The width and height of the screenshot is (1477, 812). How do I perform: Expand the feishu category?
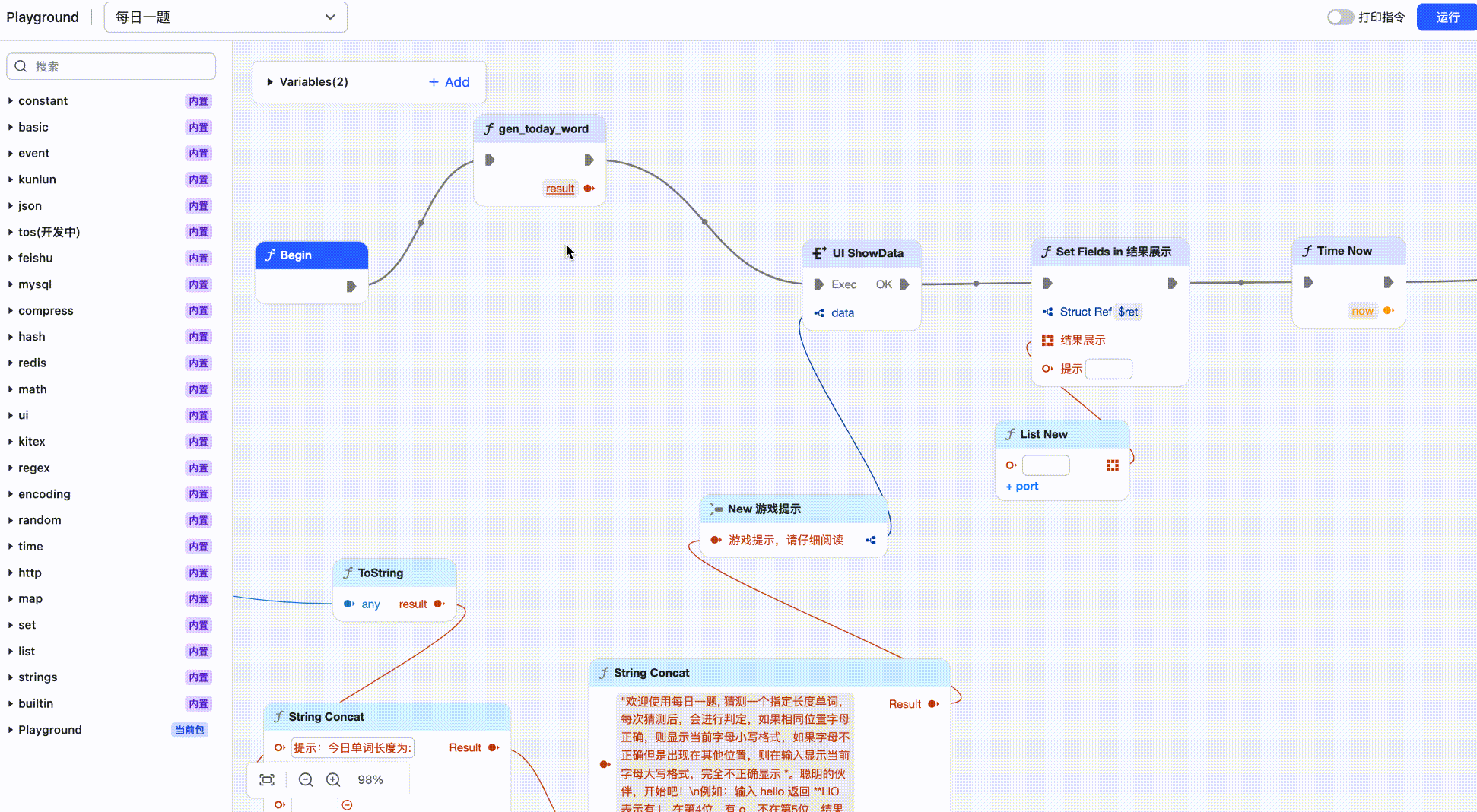point(11,259)
